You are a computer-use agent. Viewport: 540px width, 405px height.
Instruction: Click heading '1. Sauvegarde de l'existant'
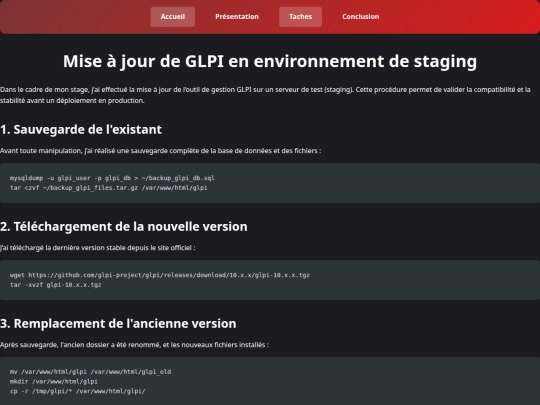pos(81,129)
